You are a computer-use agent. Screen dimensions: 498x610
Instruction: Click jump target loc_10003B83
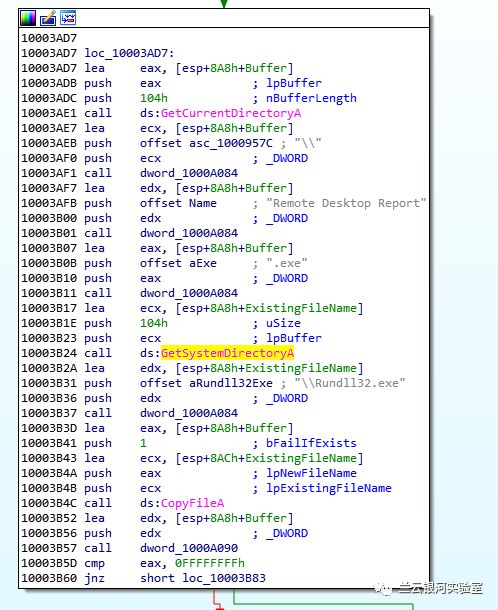click(224, 578)
